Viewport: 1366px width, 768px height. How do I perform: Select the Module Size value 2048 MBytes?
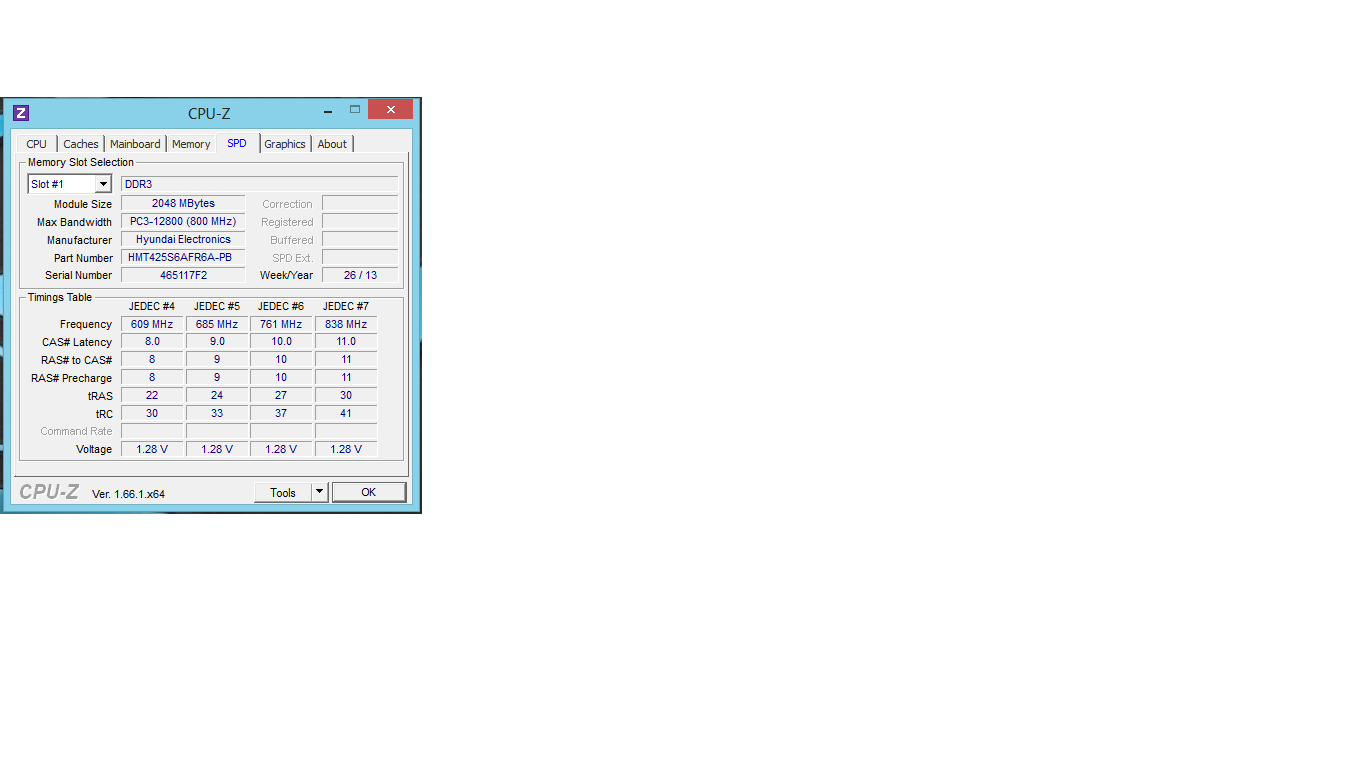tap(183, 203)
